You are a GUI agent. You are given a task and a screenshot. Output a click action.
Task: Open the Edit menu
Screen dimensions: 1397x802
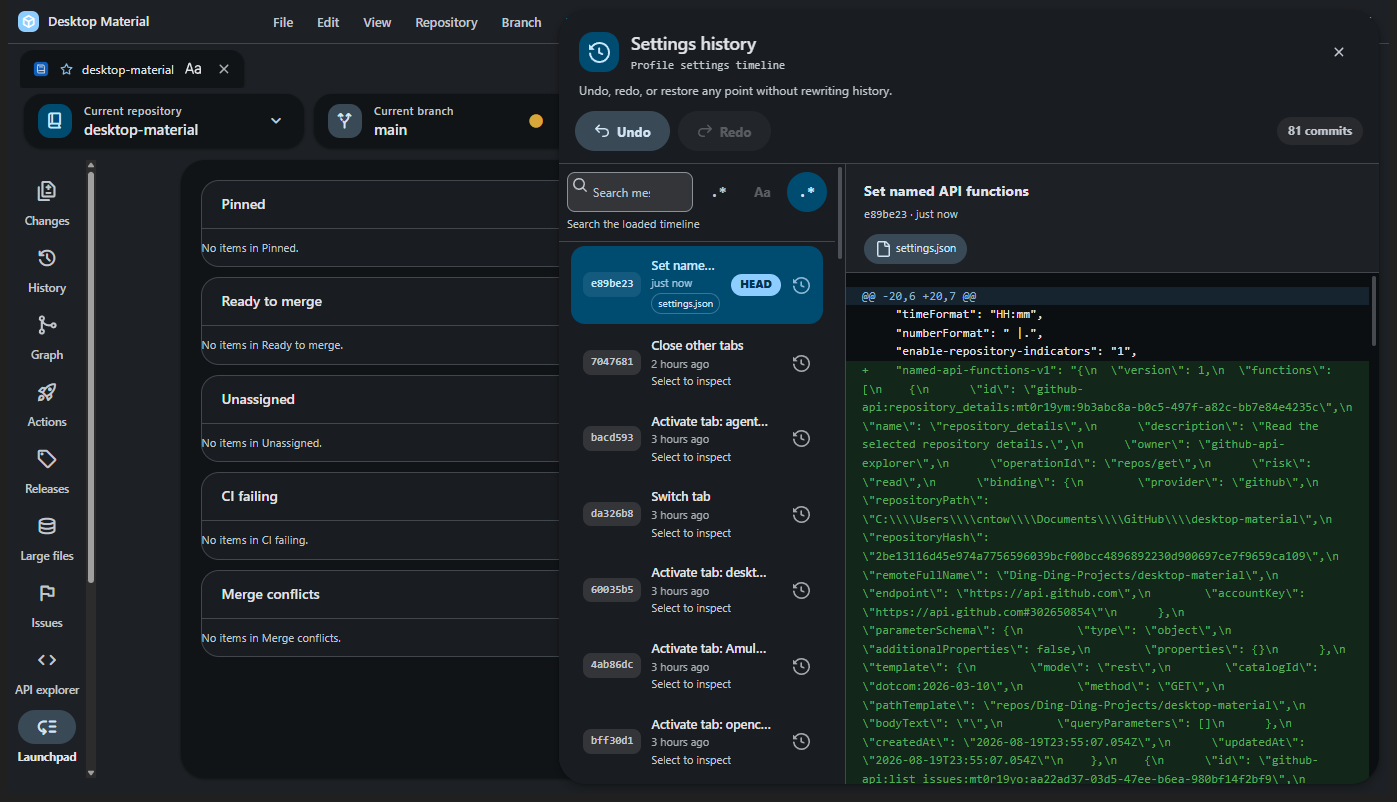[328, 22]
